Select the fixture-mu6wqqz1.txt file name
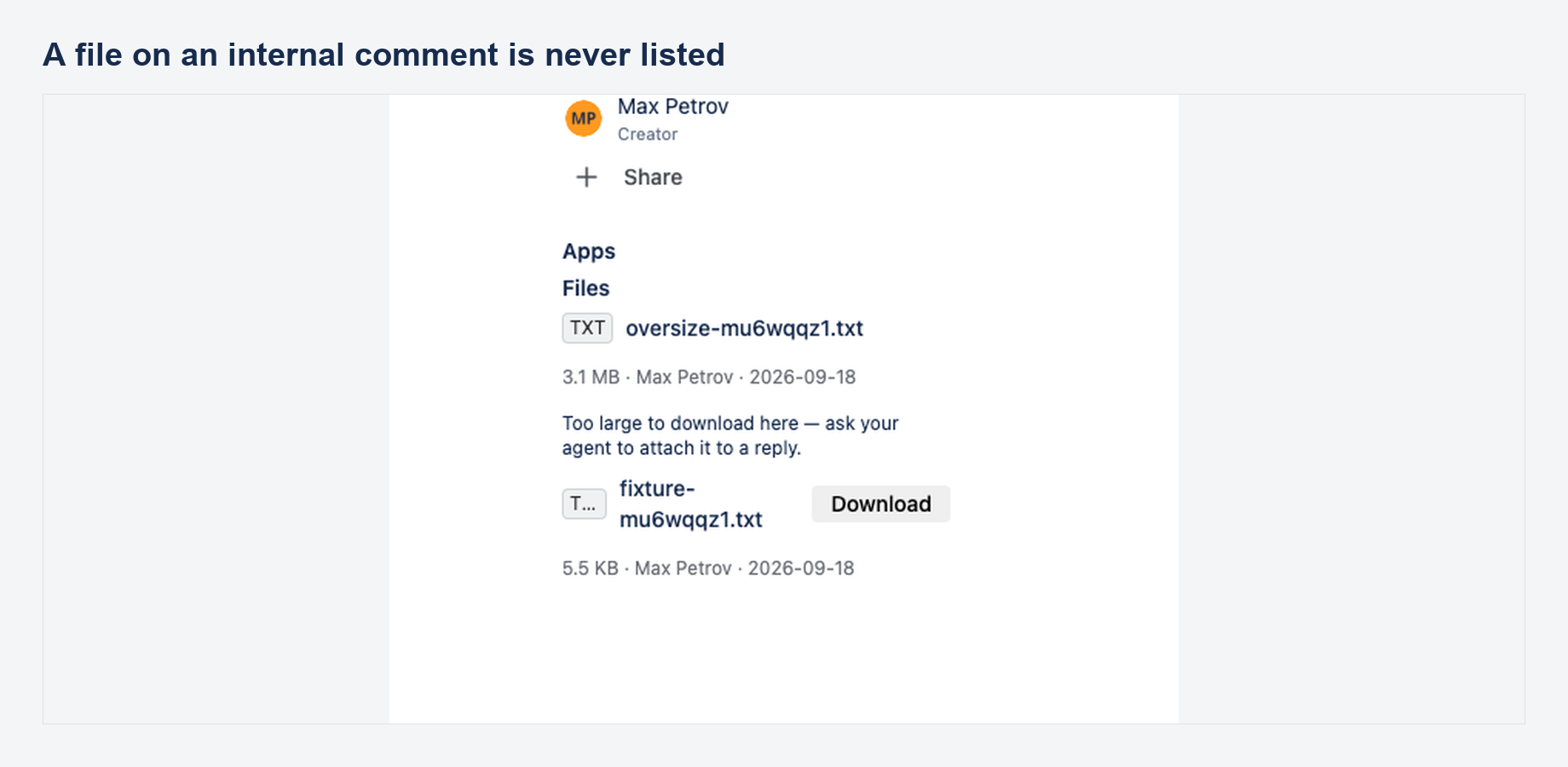1568x767 pixels. (691, 504)
